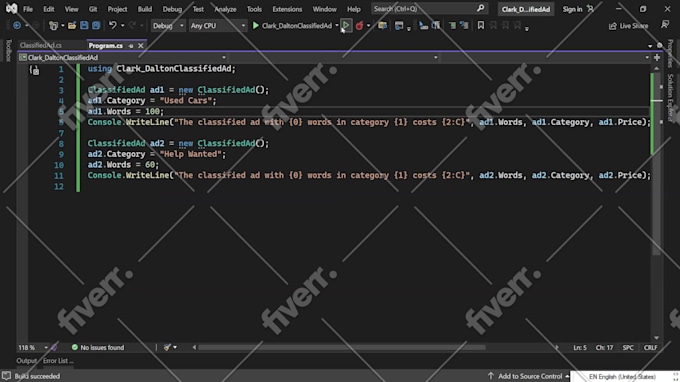
Task: Click the Search (Ctrl+Q) box
Action: point(429,9)
